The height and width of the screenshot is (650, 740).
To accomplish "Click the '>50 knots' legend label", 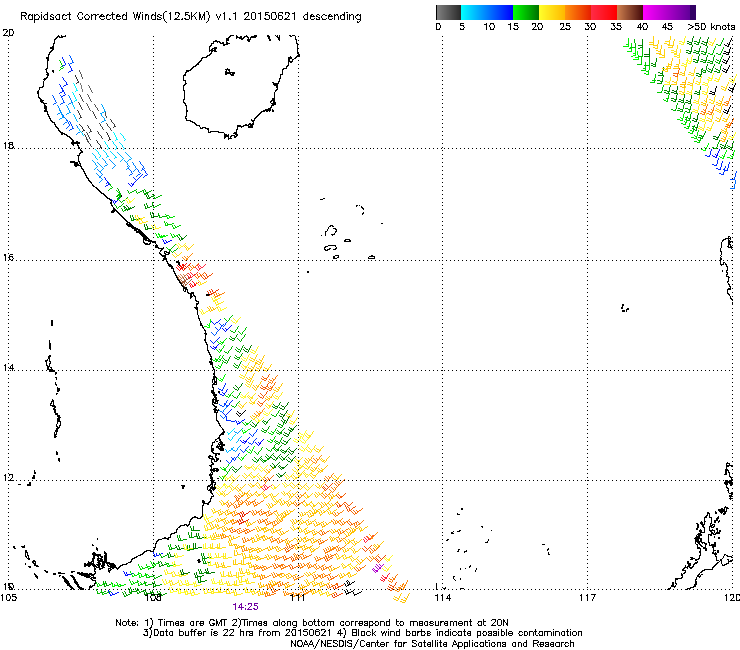I will 711,27.
